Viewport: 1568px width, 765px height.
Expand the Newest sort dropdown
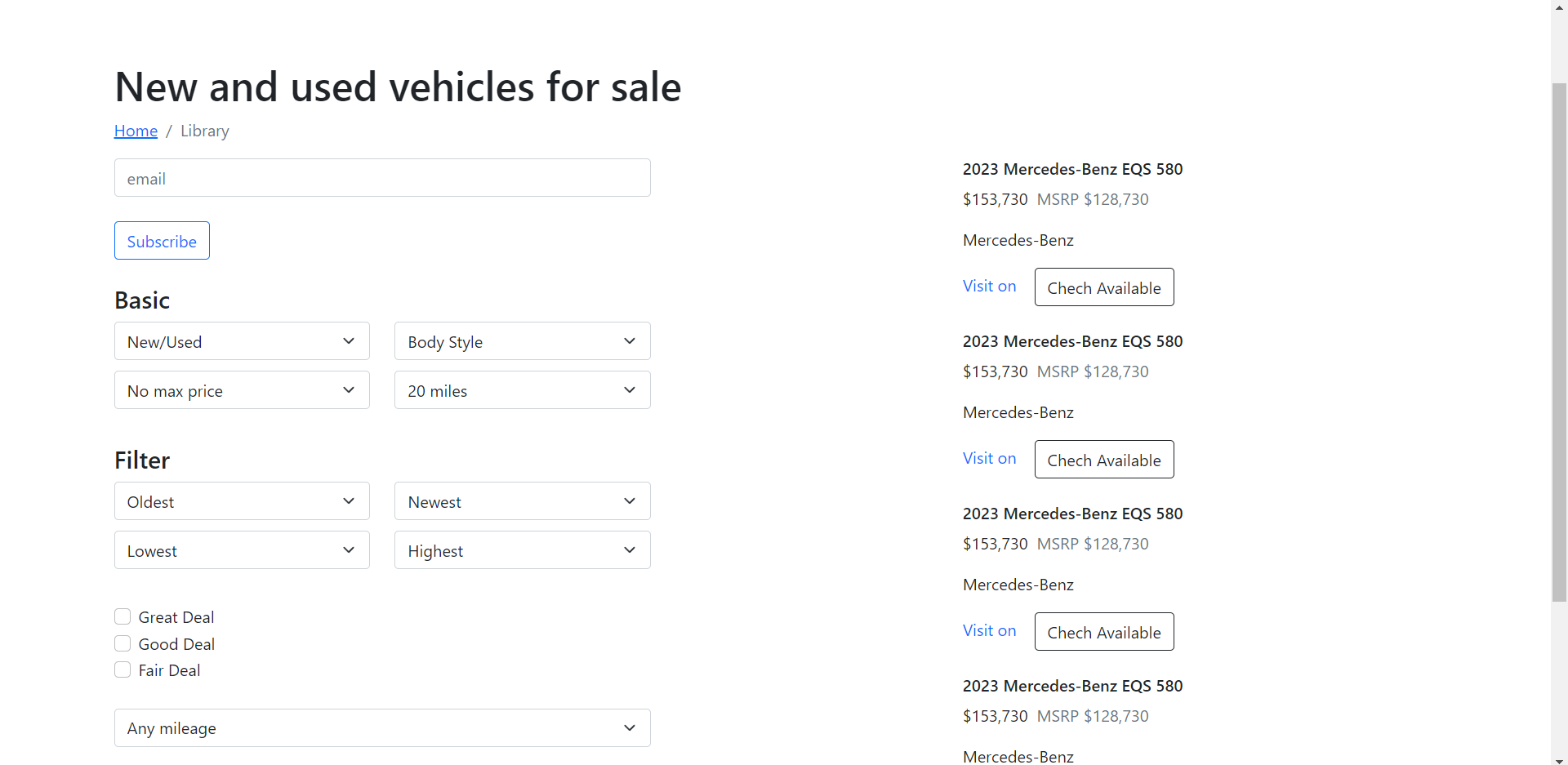tap(522, 500)
